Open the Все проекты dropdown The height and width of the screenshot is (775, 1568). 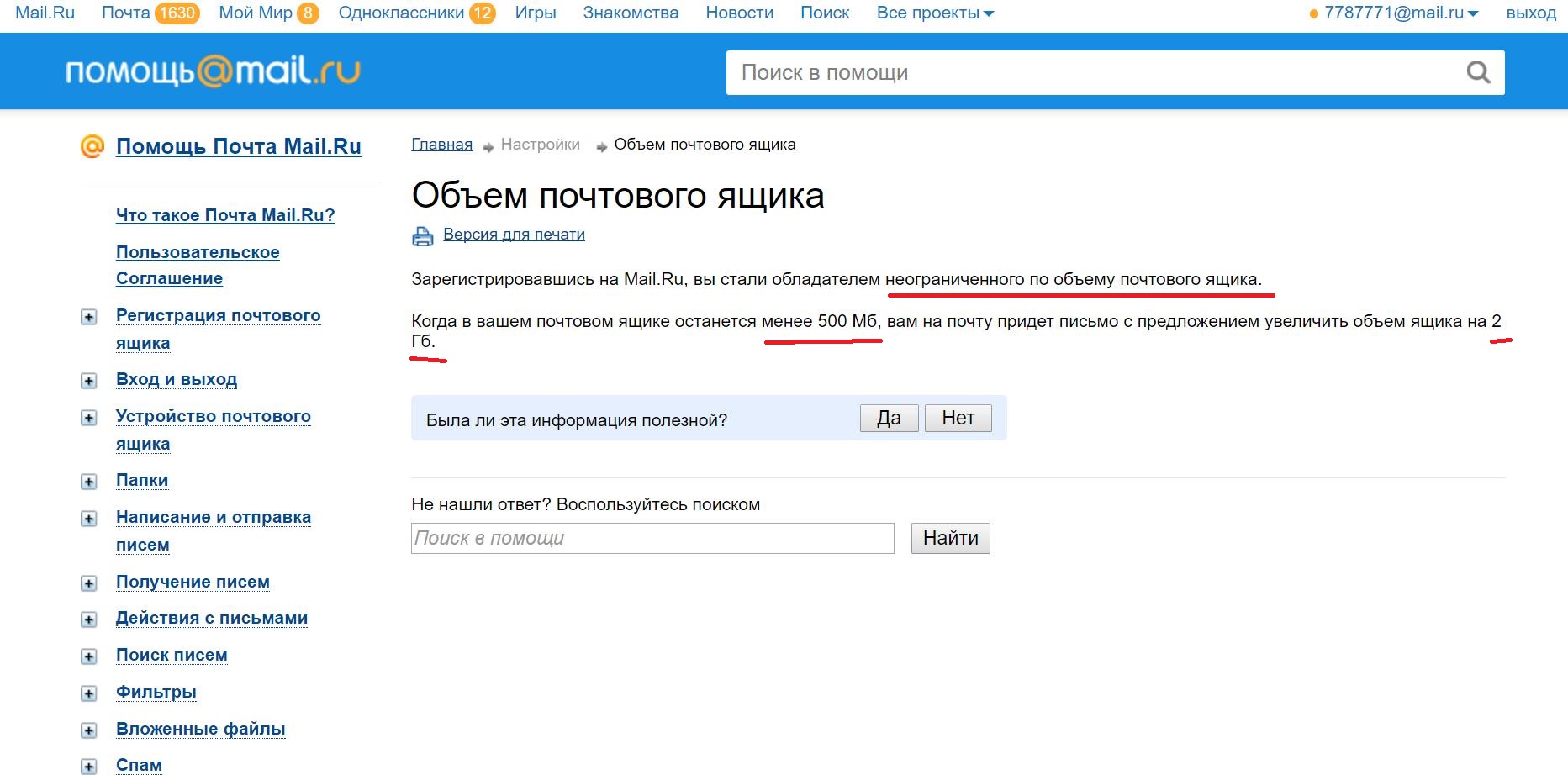click(935, 13)
